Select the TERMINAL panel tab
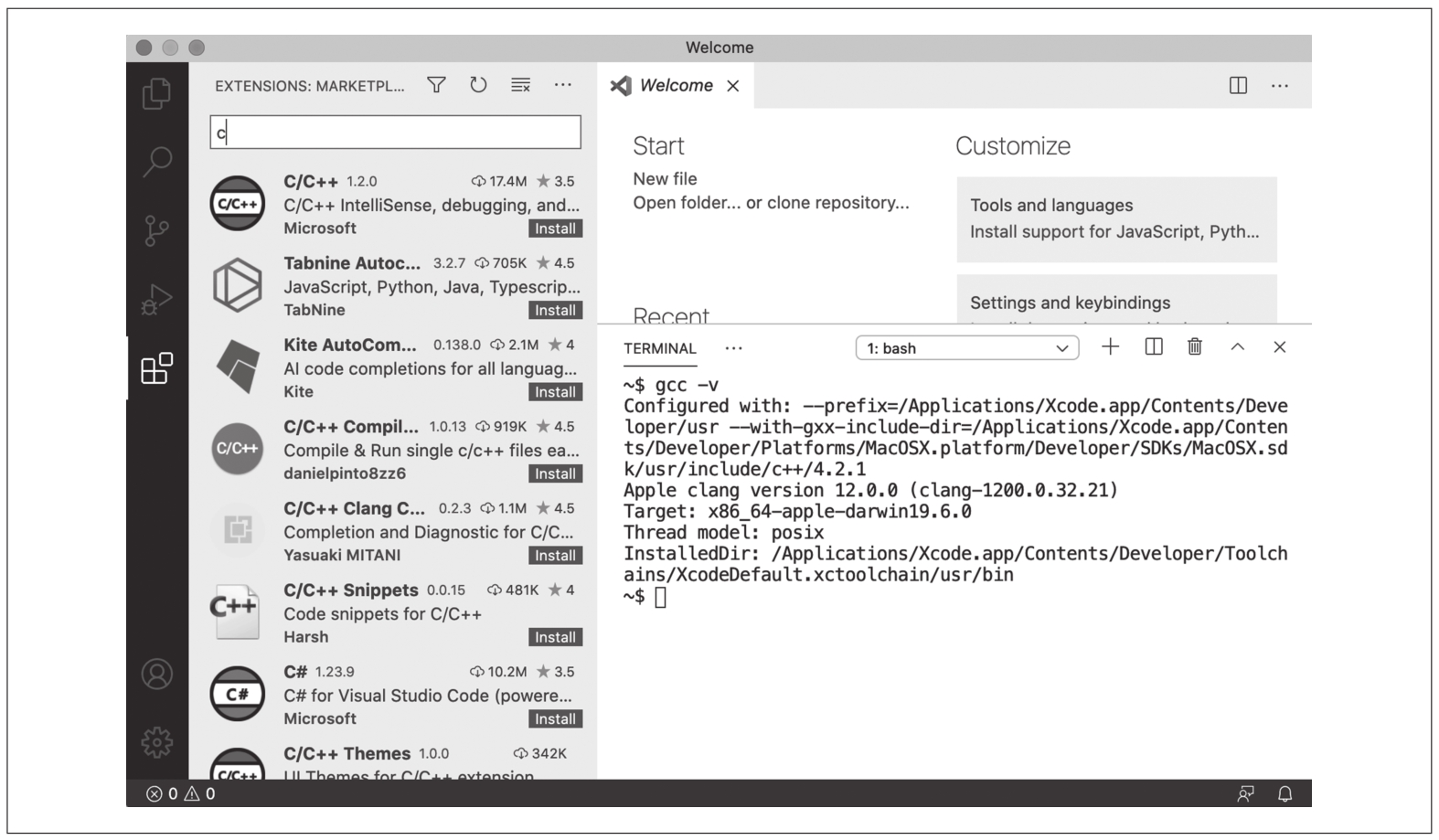This screenshot has height=840, width=1439. 659,348
